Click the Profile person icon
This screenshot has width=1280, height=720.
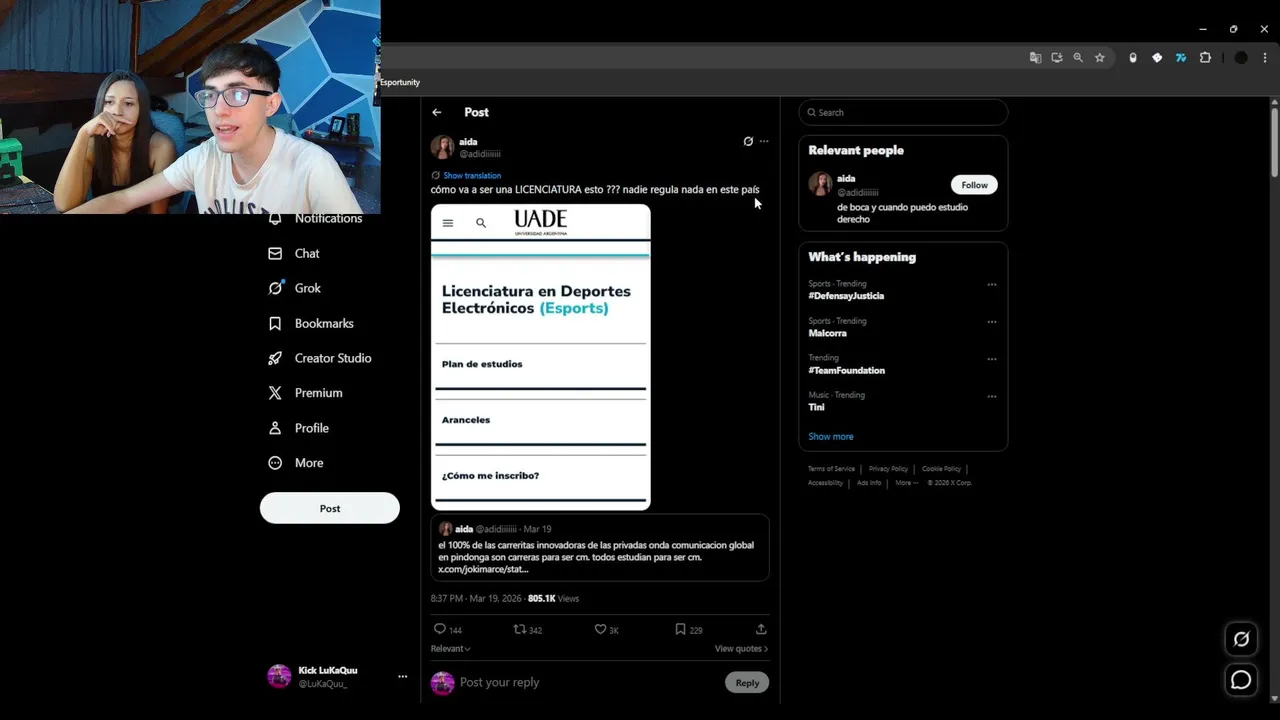tap(275, 428)
